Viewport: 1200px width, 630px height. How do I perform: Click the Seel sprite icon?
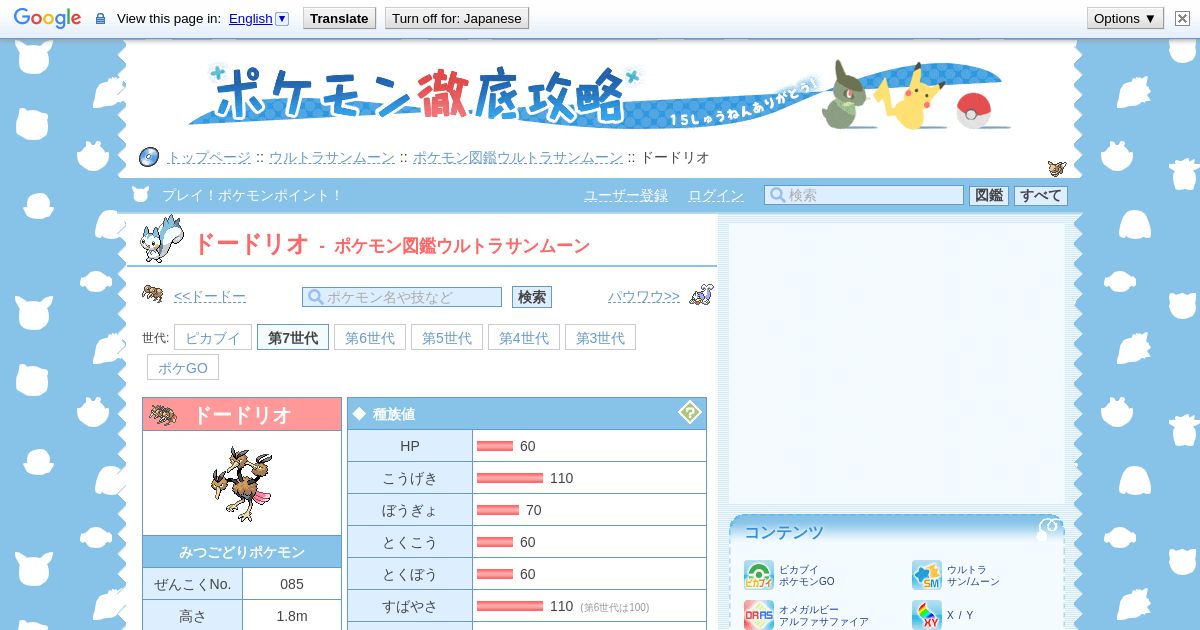(702, 295)
